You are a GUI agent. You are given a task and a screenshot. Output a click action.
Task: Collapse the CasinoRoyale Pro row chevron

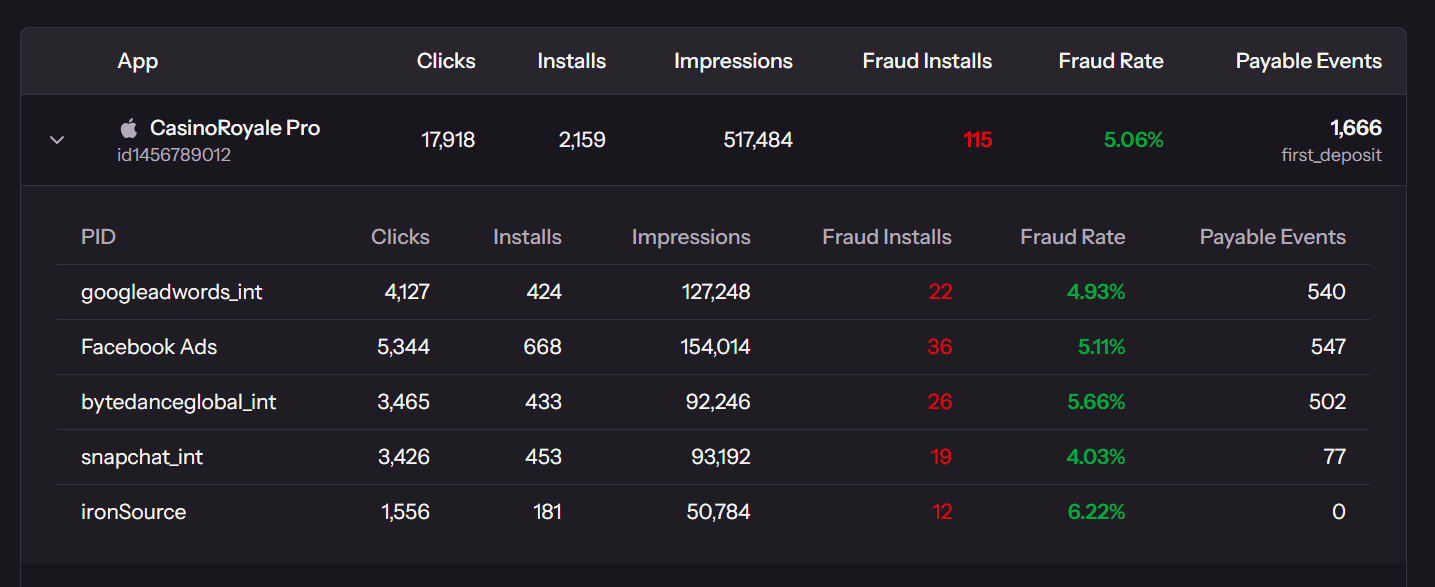[56, 140]
